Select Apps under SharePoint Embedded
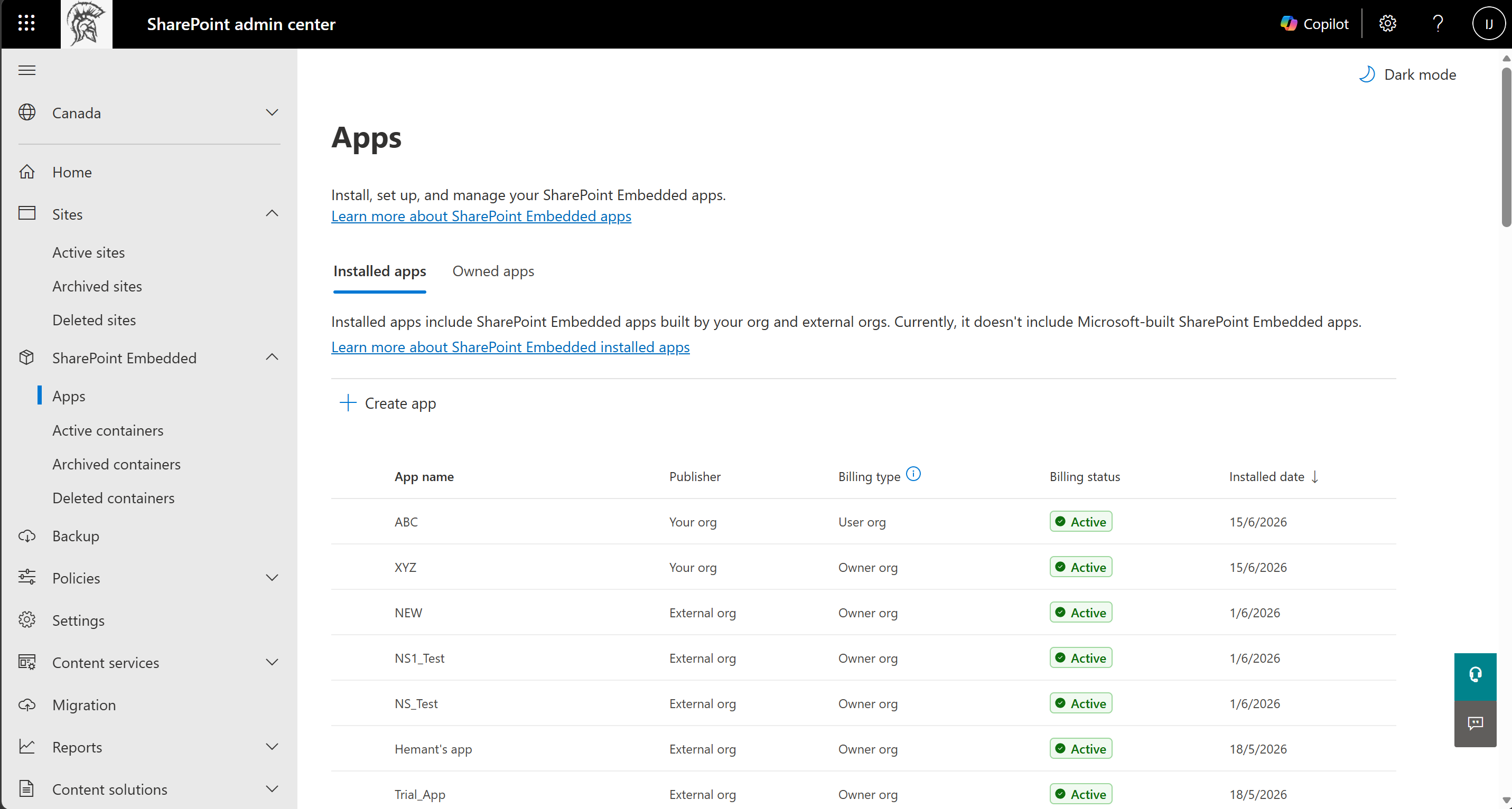This screenshot has height=809, width=1512. point(69,396)
